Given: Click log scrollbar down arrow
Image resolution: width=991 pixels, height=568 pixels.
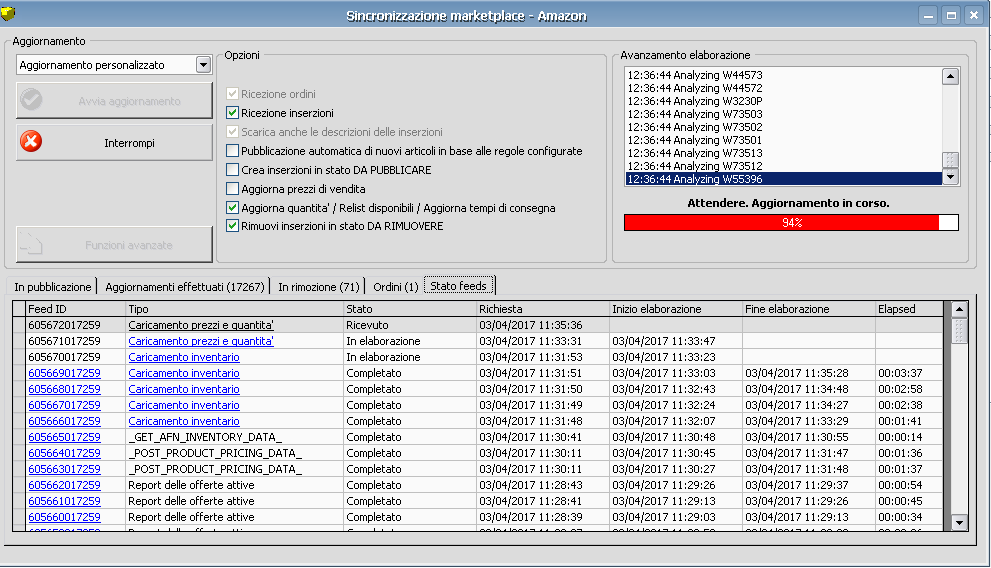Looking at the screenshot, I should 951,177.
